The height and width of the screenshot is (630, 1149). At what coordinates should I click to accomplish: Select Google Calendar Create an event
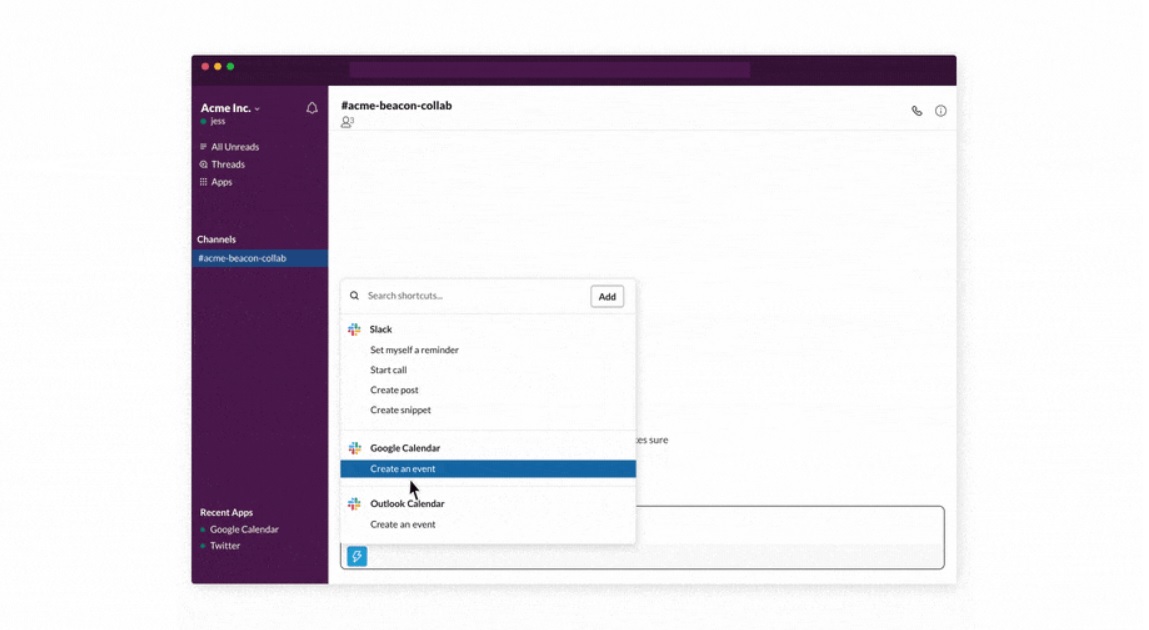click(488, 469)
